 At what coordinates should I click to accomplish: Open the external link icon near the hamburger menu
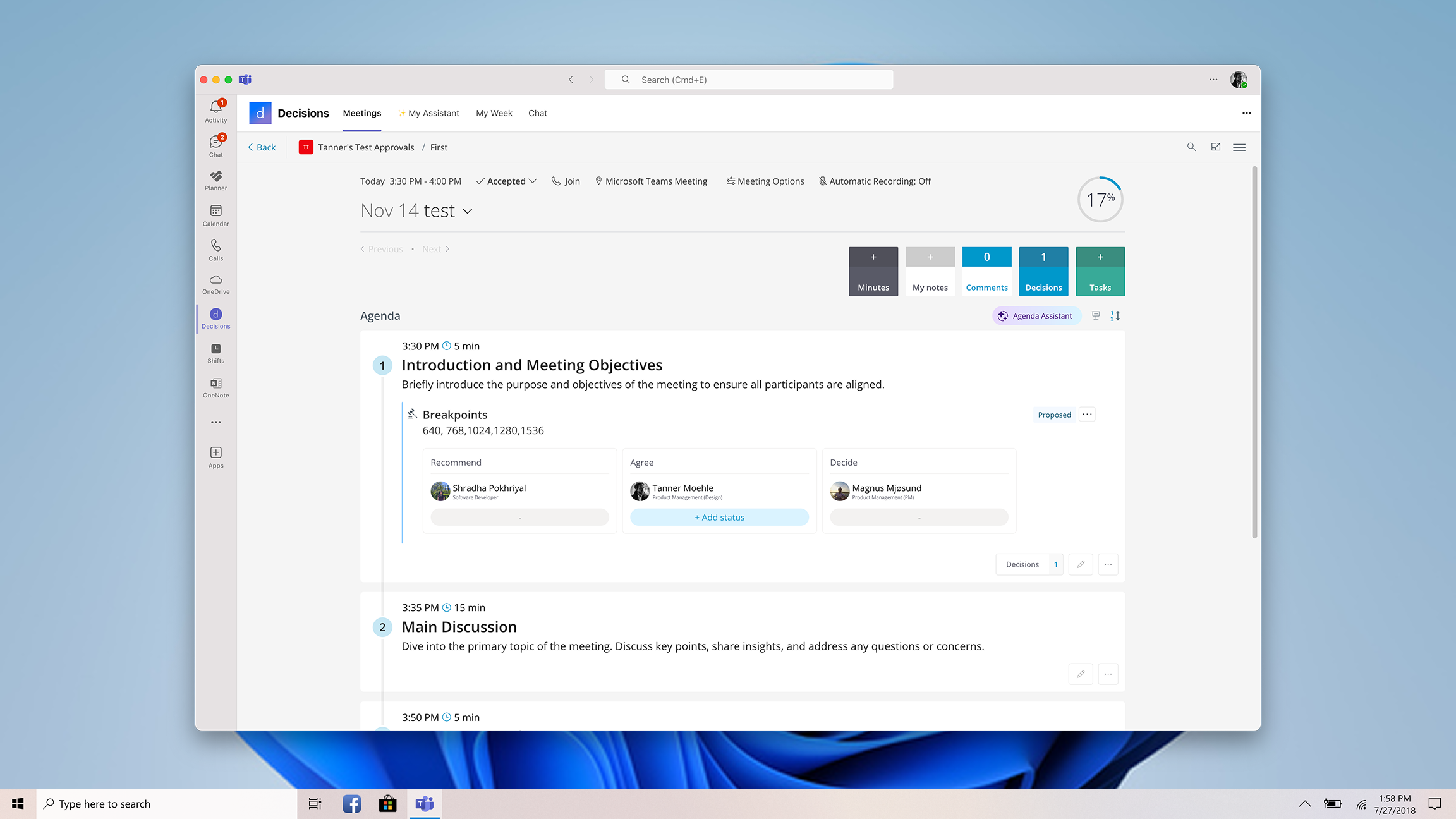coord(1215,147)
